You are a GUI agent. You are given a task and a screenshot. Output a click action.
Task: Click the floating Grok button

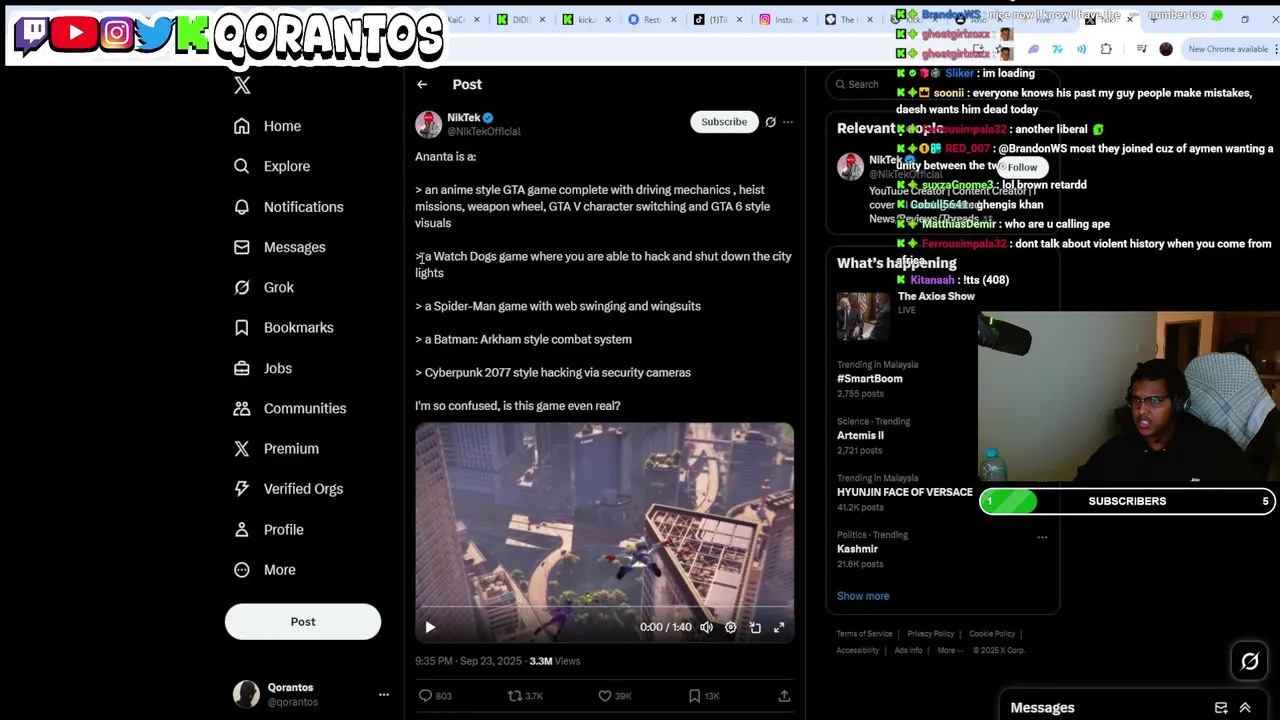coord(1250,661)
